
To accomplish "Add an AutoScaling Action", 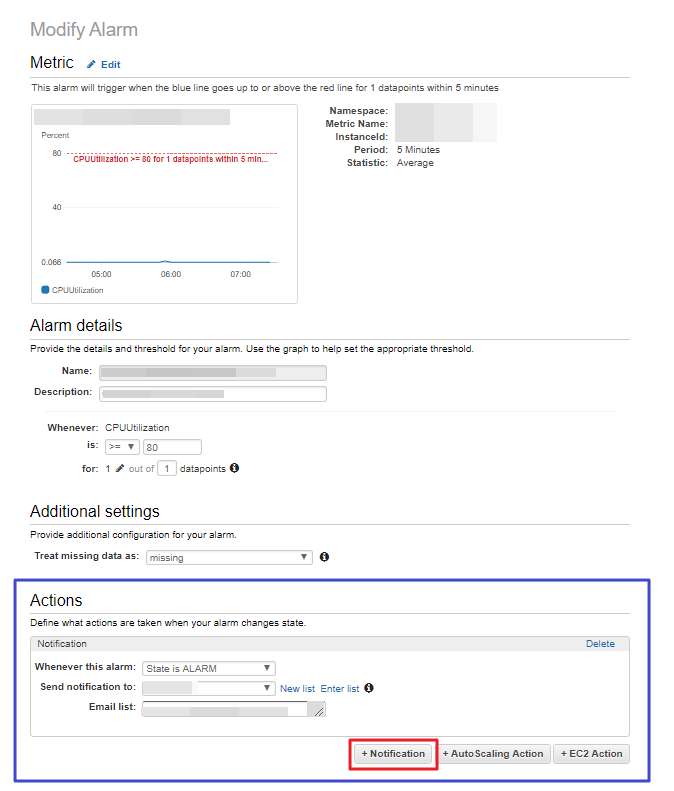I will (493, 754).
